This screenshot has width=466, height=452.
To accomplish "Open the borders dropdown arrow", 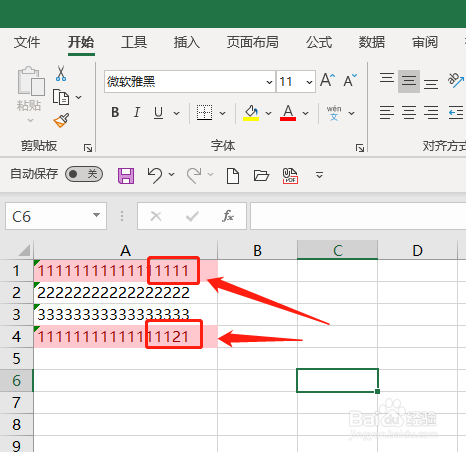I will [x=222, y=113].
